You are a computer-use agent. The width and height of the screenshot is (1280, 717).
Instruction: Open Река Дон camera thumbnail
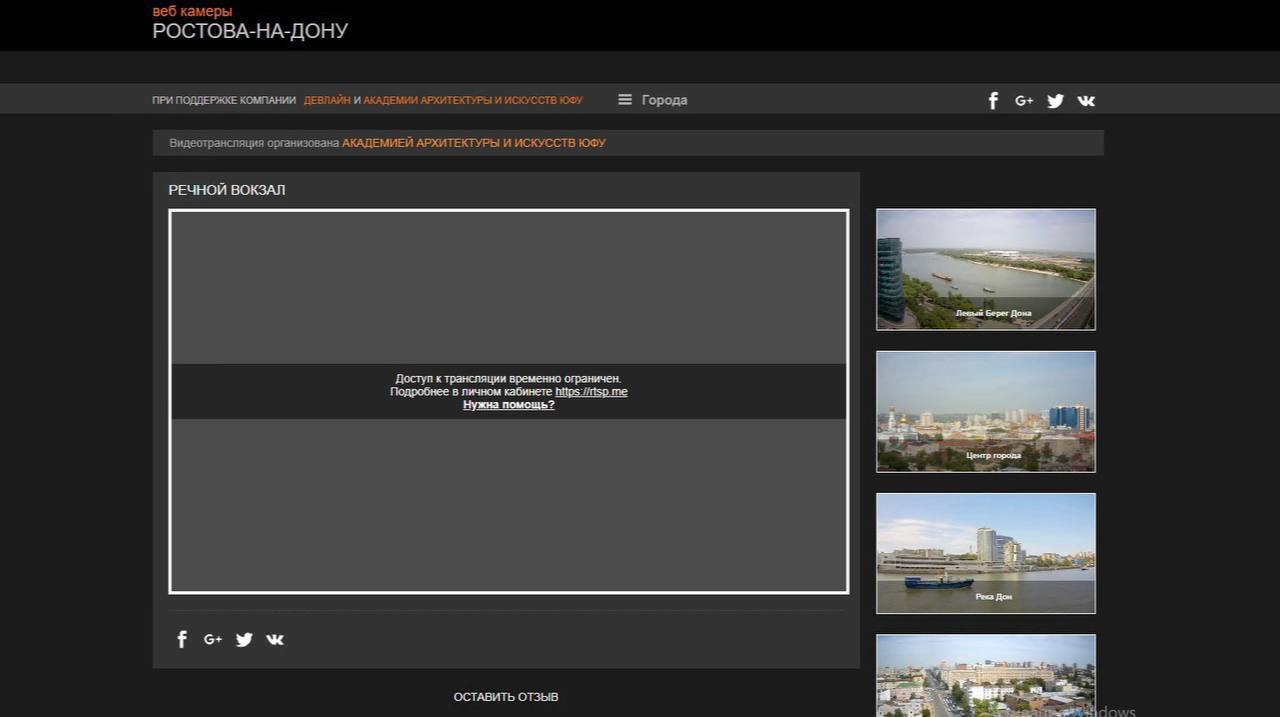tap(986, 553)
